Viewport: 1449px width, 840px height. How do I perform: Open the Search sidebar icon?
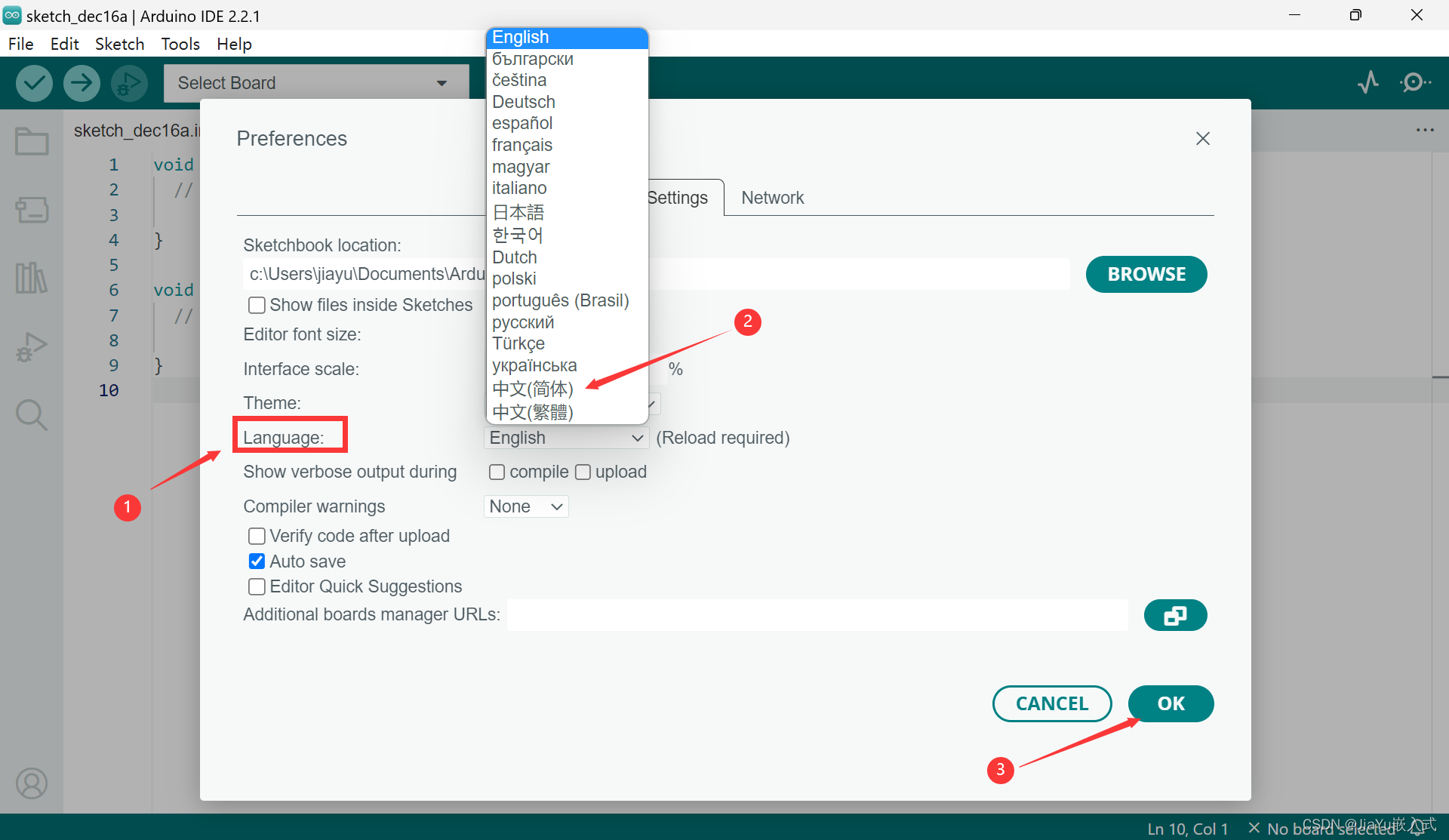pos(32,415)
